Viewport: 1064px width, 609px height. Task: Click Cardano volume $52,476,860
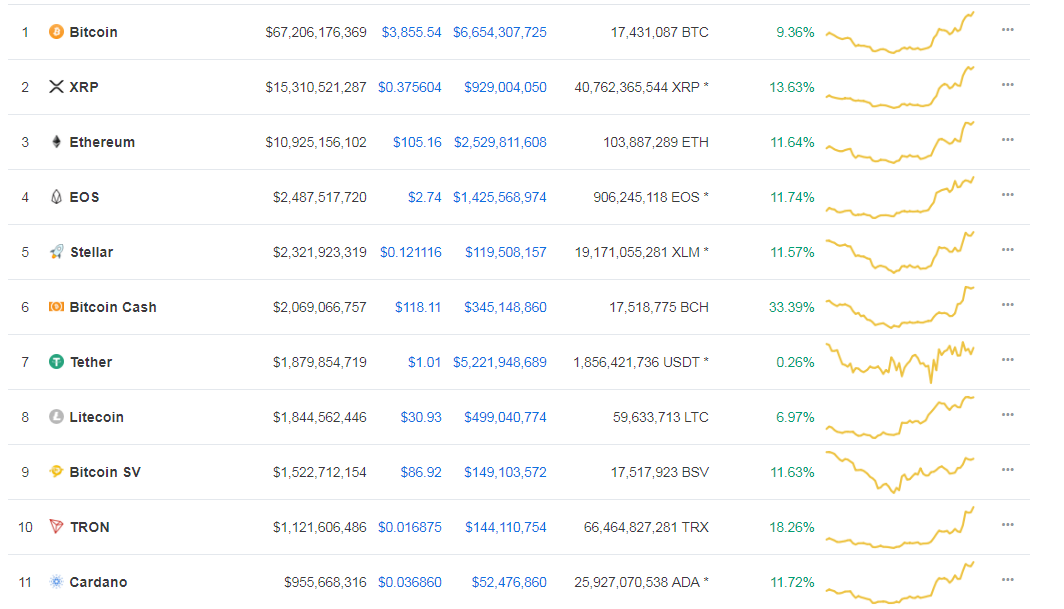(509, 582)
